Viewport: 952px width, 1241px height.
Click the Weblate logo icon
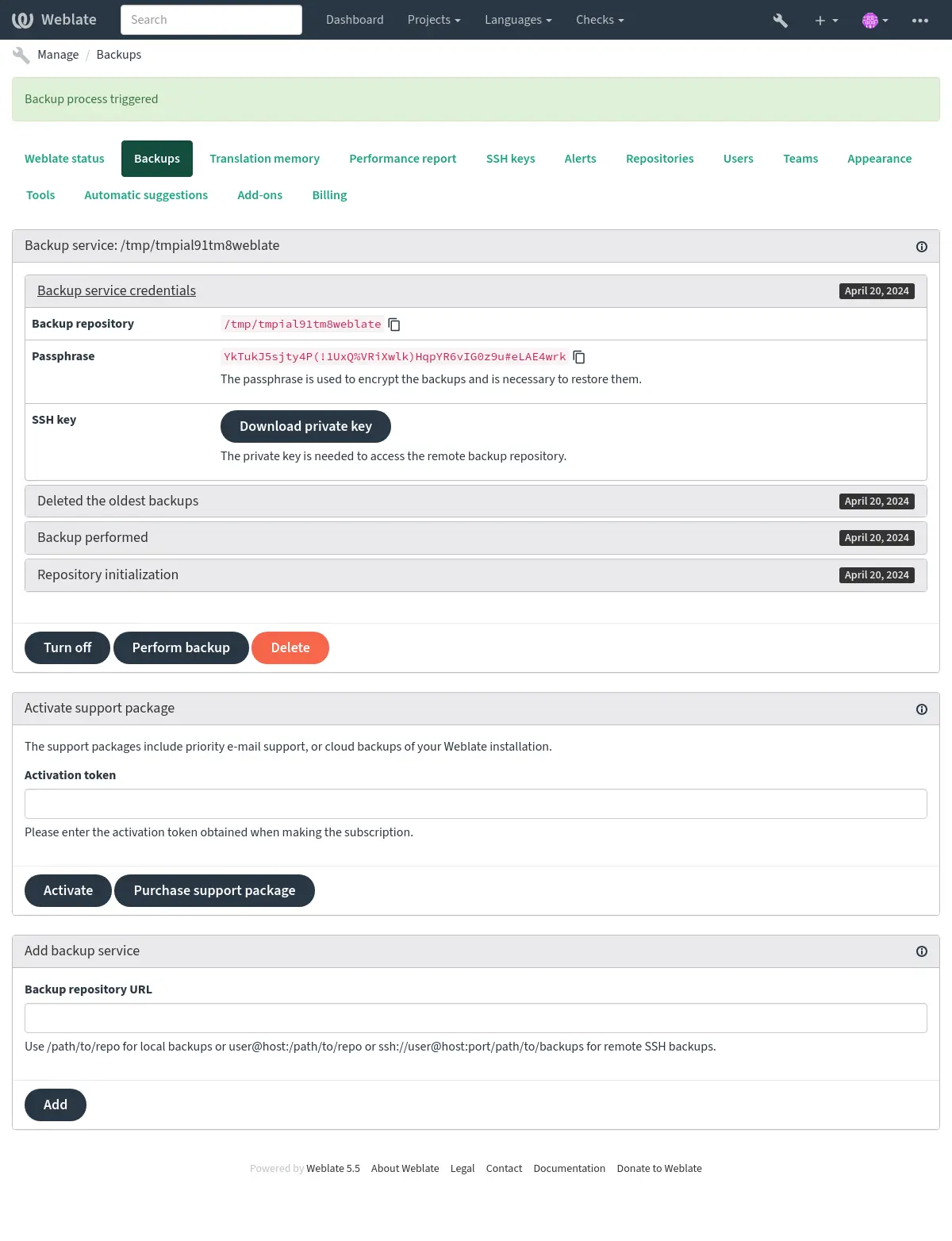pyautogui.click(x=22, y=20)
